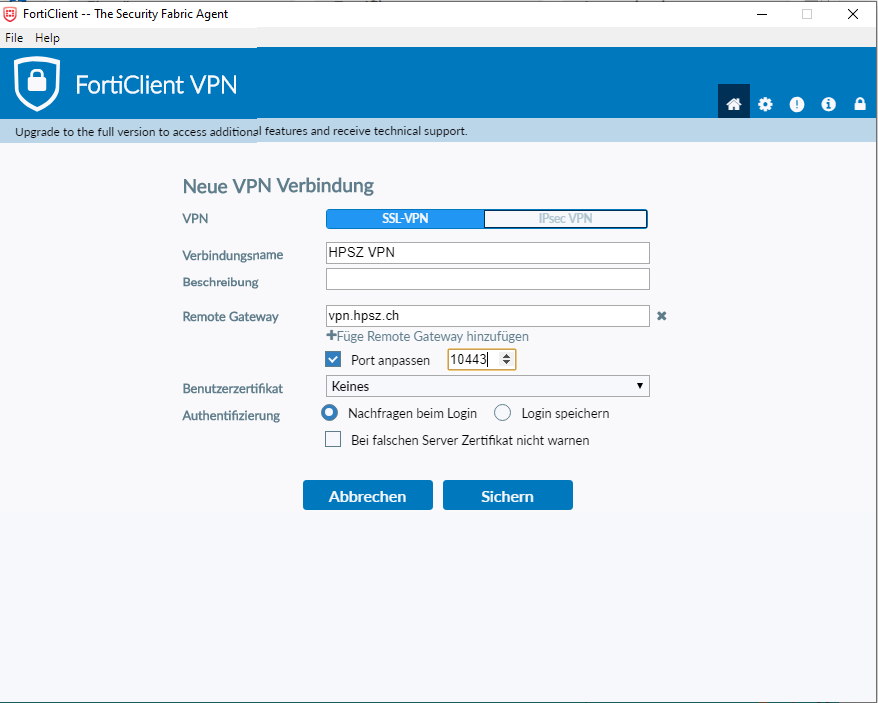Remove remote gateway with the X icon
This screenshot has width=878, height=703.
coord(661,316)
